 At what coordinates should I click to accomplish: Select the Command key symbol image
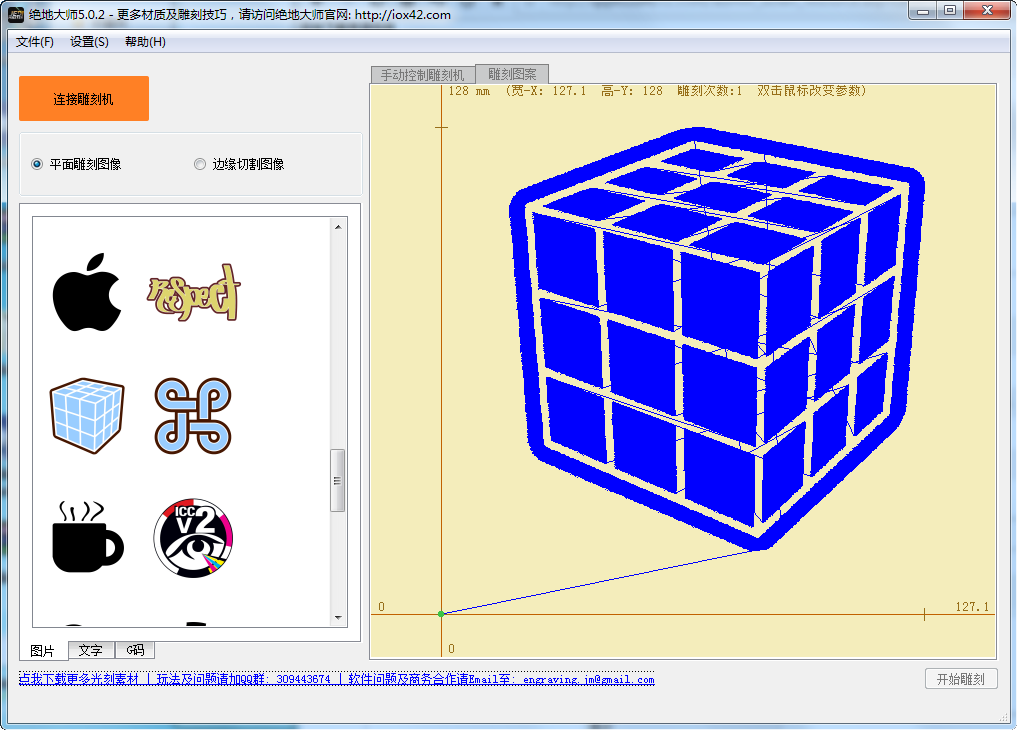(193, 415)
